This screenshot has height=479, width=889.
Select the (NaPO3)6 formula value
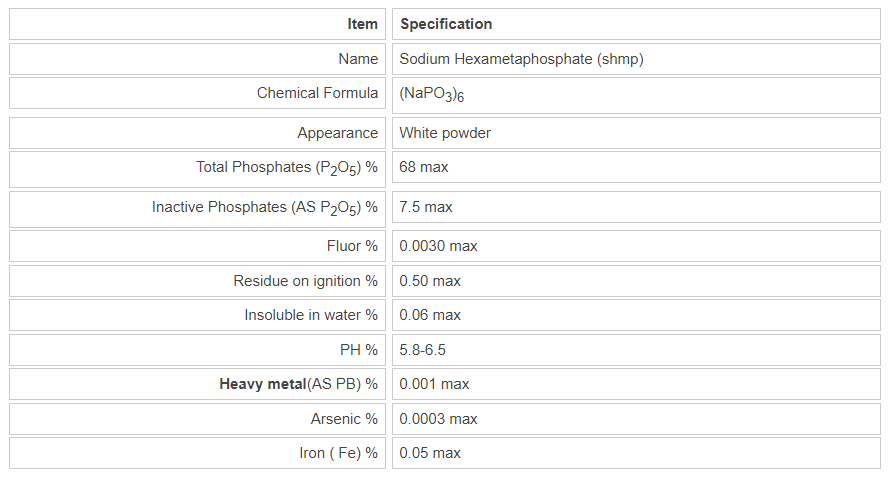point(429,94)
